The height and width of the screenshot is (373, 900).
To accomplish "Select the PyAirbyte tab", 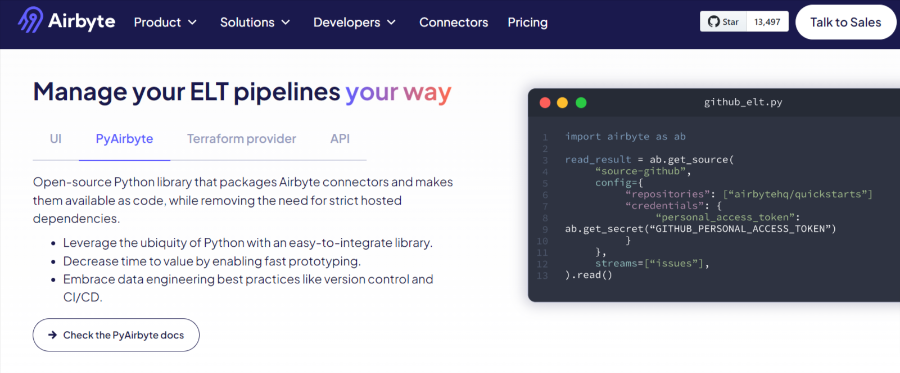I will (125, 139).
